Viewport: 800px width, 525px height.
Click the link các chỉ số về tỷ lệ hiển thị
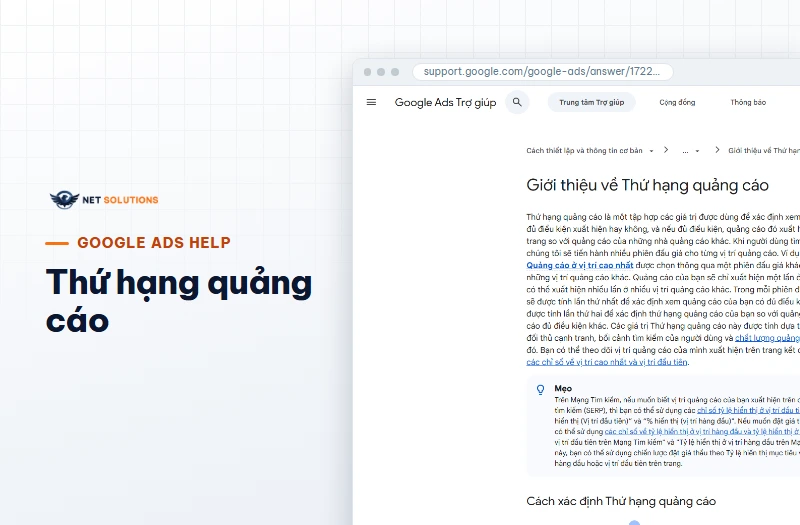702,432
